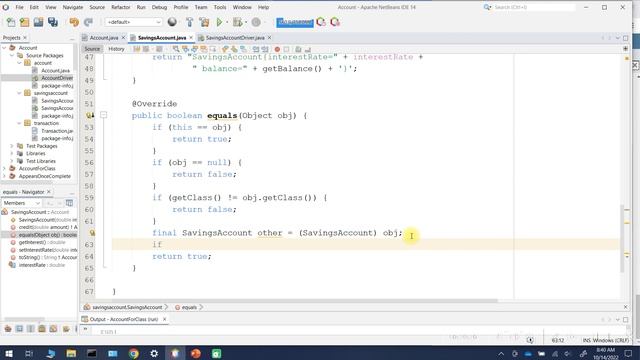The width and height of the screenshot is (640, 360).
Task: Select AppearsOnceComplete project in tree
Action: coord(44,176)
